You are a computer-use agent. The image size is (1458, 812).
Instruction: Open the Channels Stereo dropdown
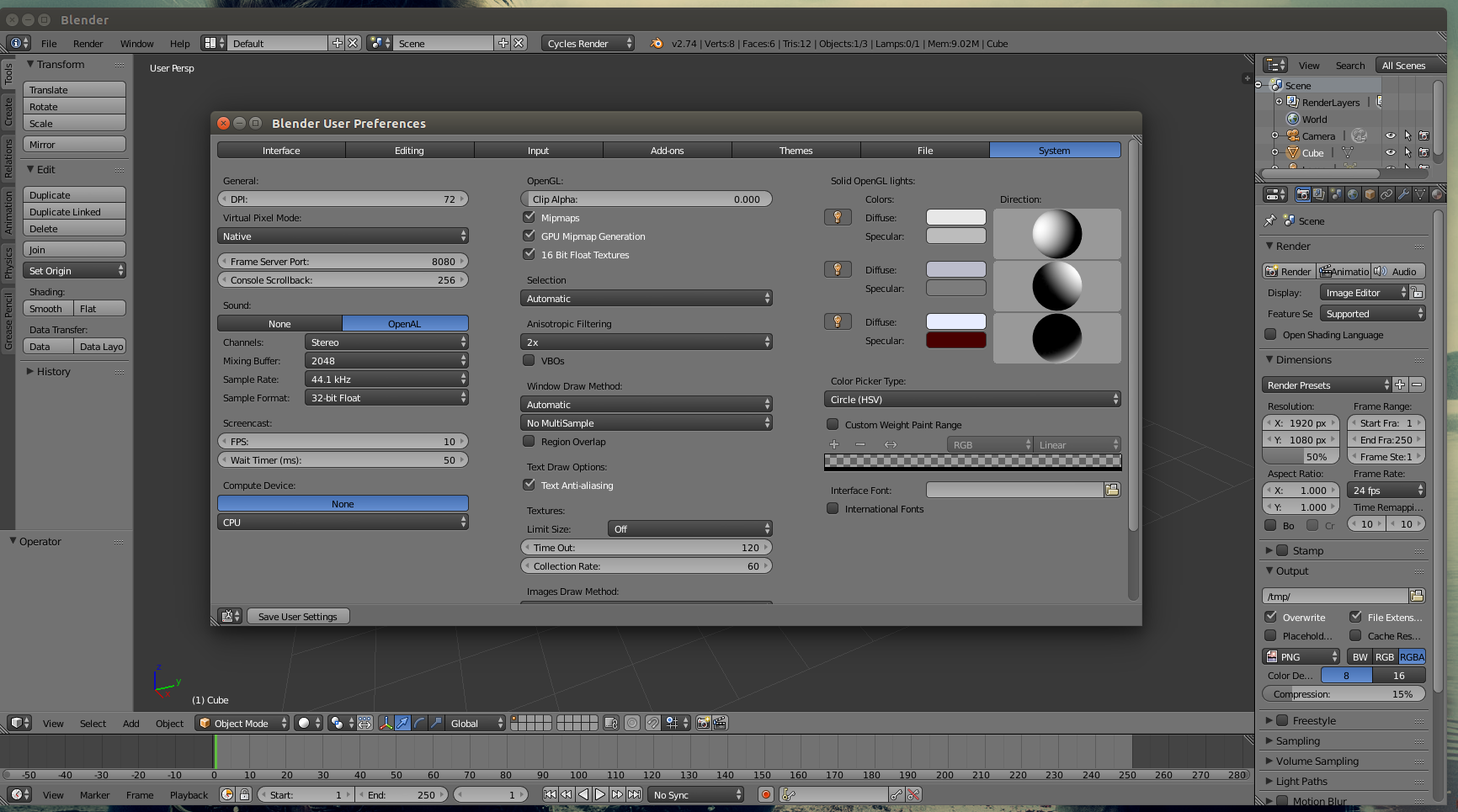point(386,342)
